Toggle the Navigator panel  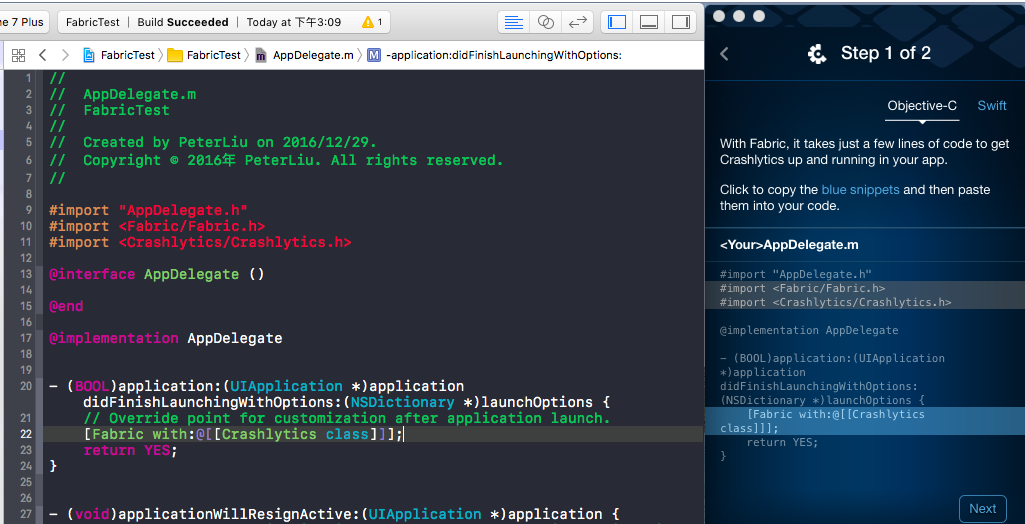[x=618, y=22]
